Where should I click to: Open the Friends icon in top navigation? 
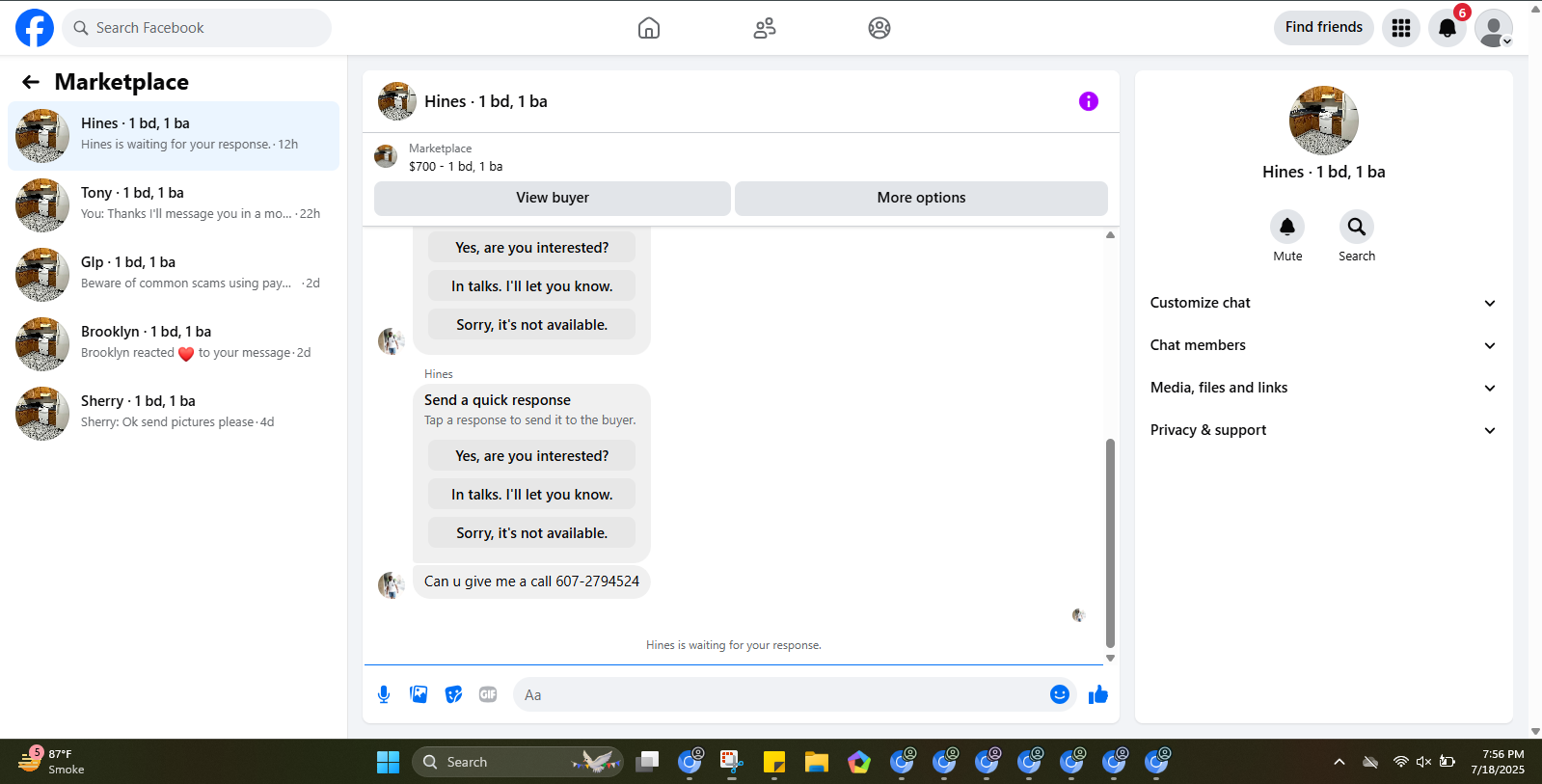pyautogui.click(x=765, y=28)
